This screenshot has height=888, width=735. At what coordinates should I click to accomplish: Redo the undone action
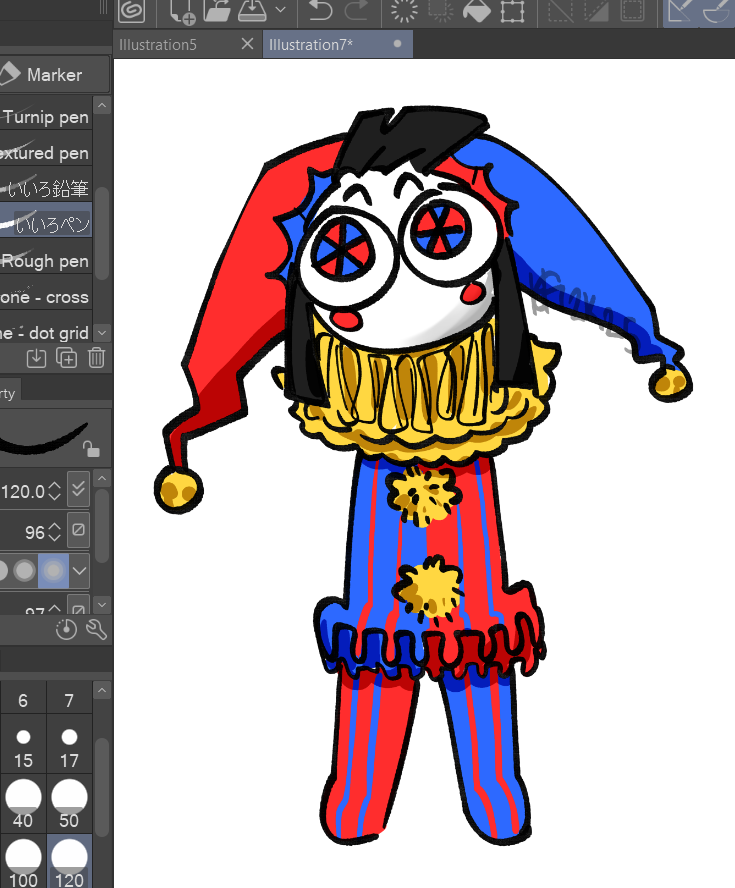click(356, 10)
